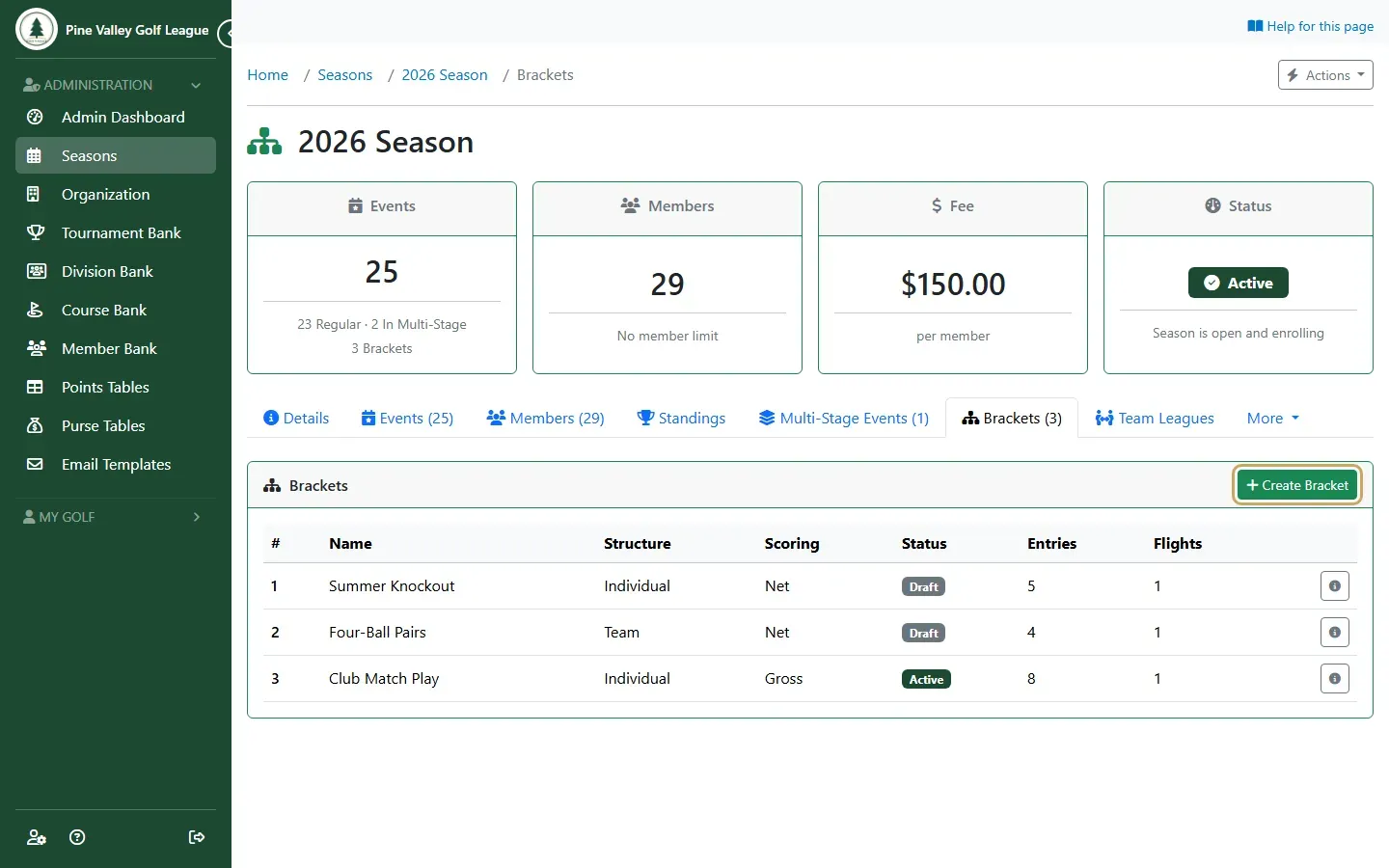Switch to the Events (25) tab
Viewport: 1389px width, 868px height.
coord(407,418)
